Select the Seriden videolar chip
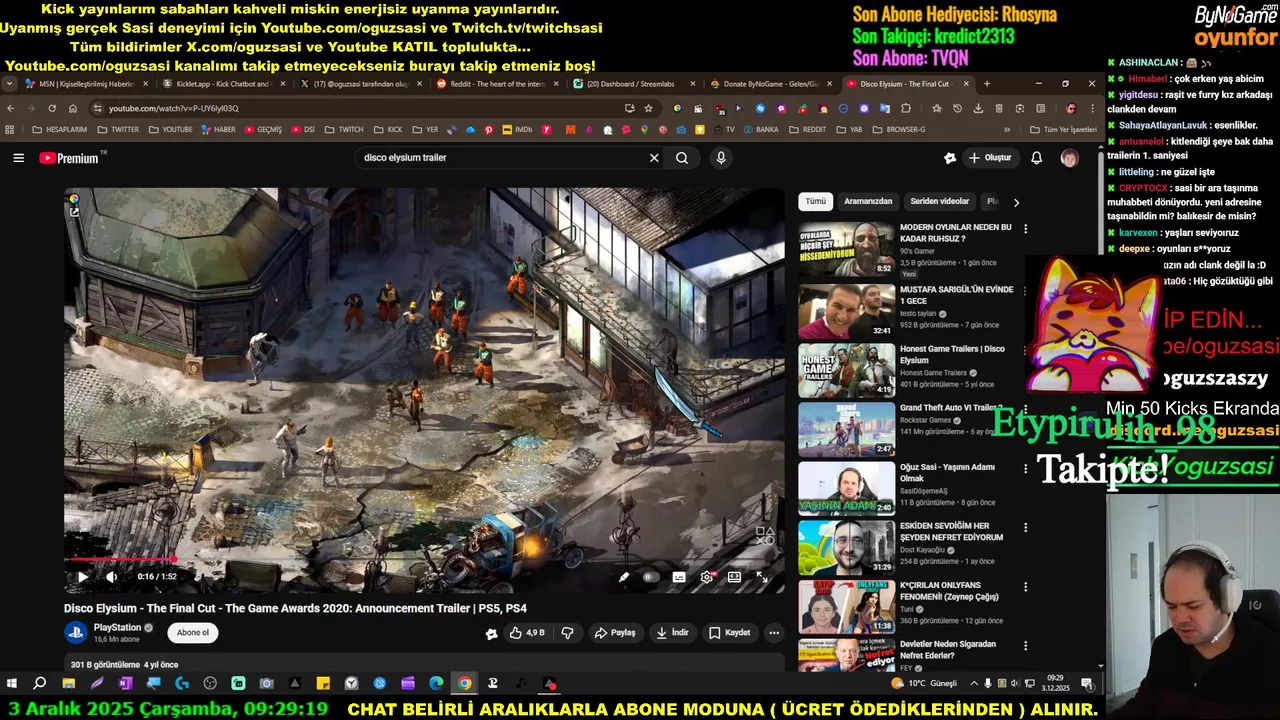The width and height of the screenshot is (1280, 720). 939,201
